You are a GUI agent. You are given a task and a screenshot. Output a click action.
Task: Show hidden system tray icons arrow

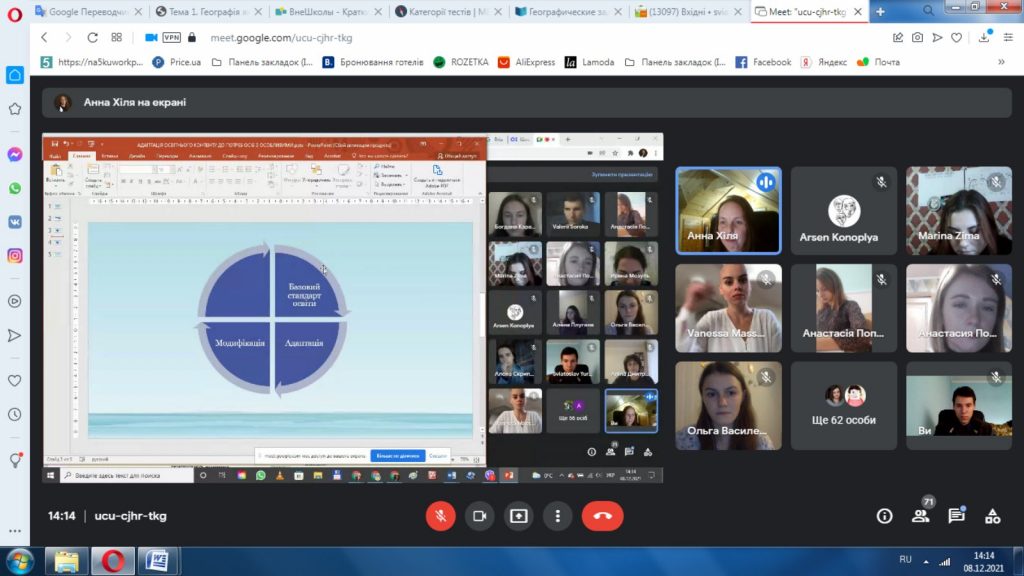[x=926, y=562]
